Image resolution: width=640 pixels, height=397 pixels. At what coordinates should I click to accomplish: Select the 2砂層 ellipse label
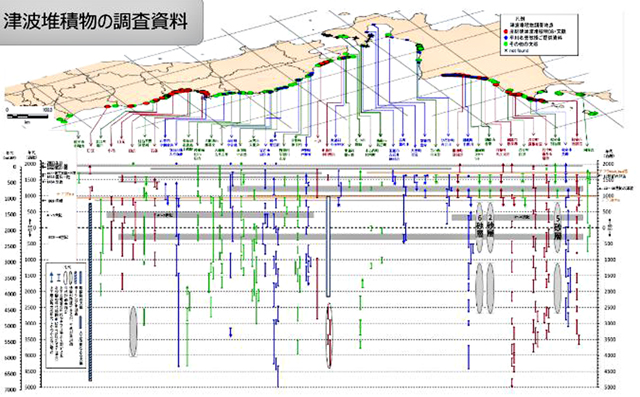490,228
